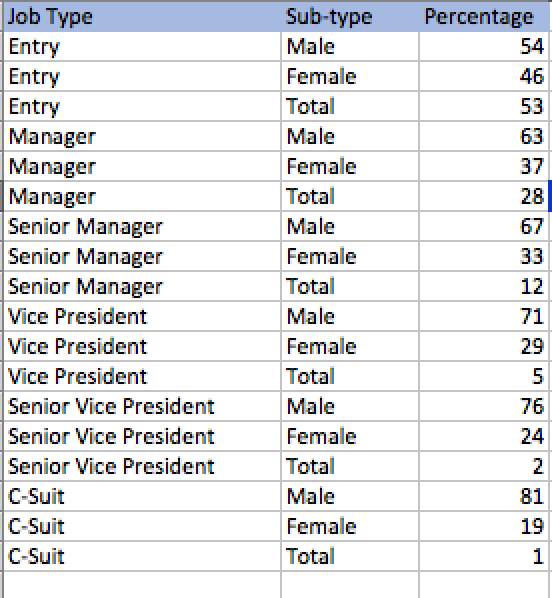
Task: Select the Sub-type header cell
Action: [350, 17]
